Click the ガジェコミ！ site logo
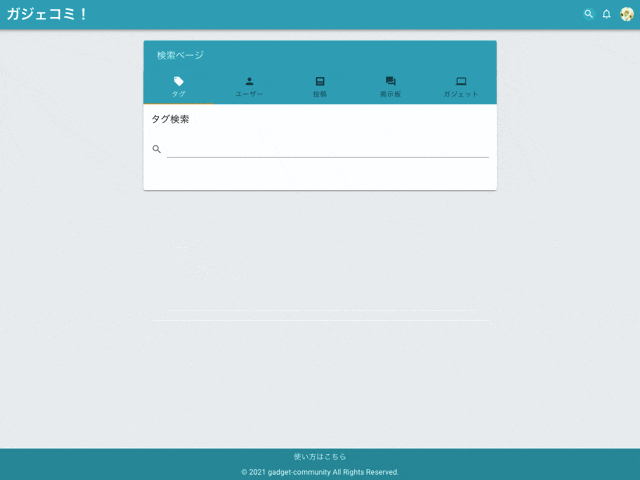Viewport: 640px width, 480px height. pos(47,14)
